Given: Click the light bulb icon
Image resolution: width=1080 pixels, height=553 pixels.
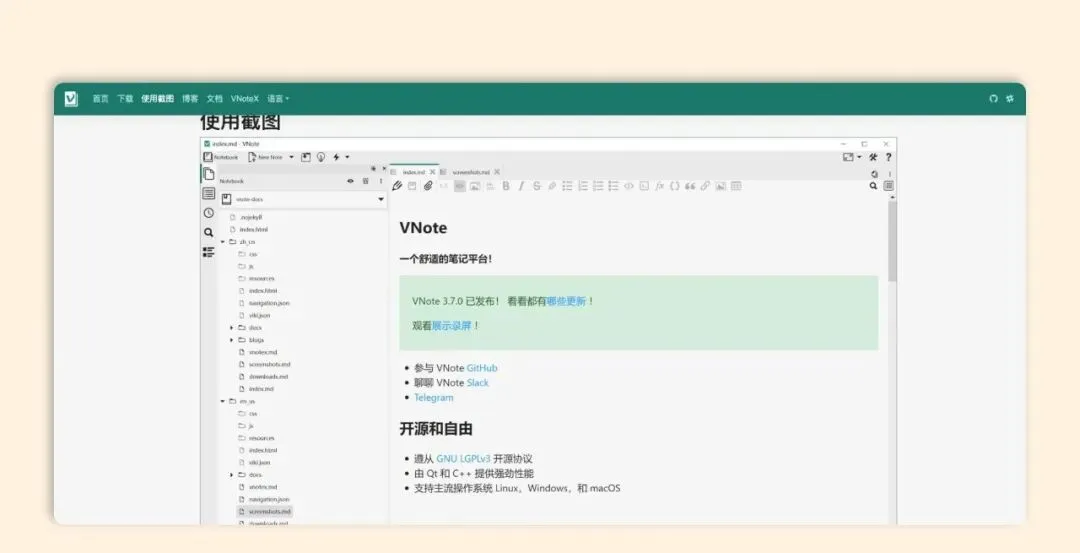Looking at the screenshot, I should pyautogui.click(x=321, y=157).
